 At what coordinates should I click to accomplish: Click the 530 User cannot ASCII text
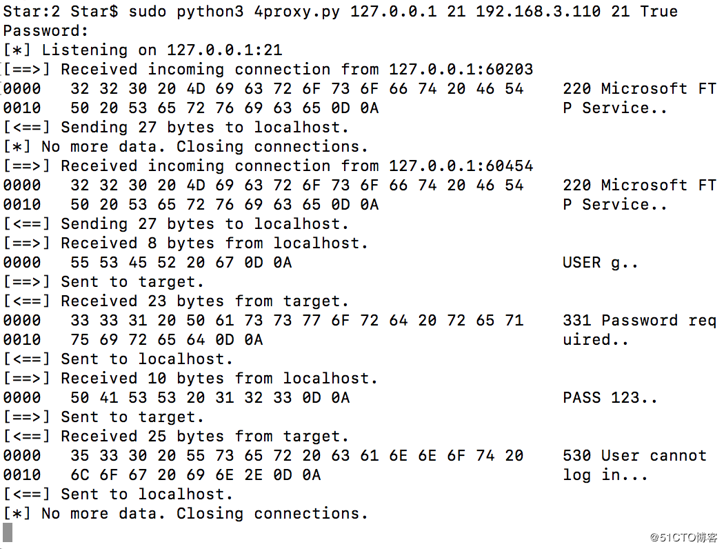click(x=634, y=456)
